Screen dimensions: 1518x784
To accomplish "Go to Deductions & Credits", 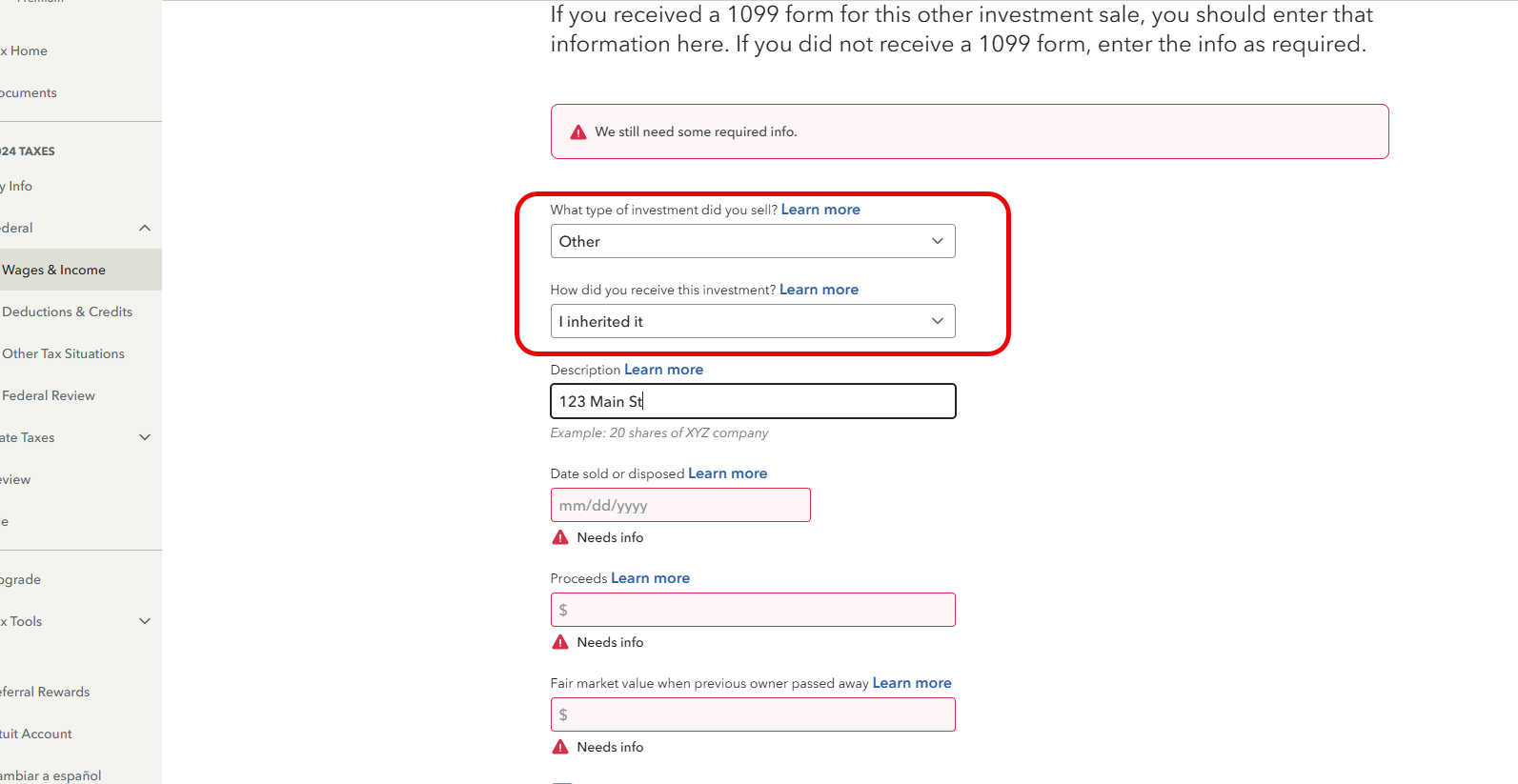I will (x=67, y=312).
